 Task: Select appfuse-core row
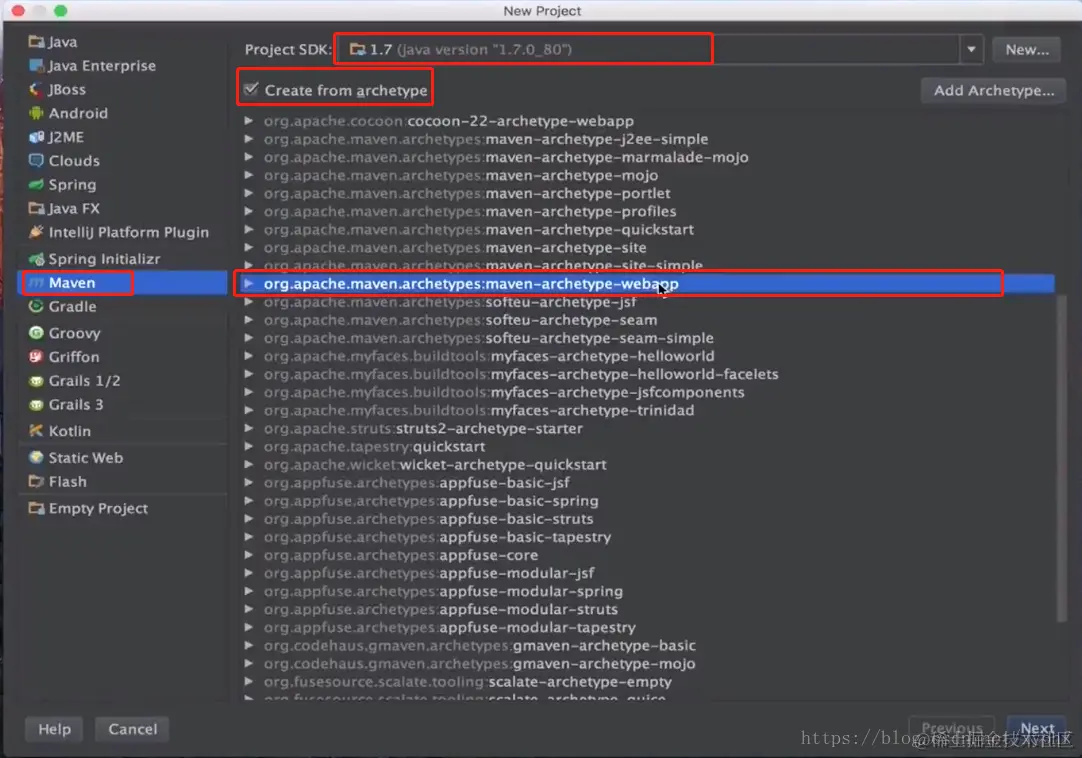(649, 555)
